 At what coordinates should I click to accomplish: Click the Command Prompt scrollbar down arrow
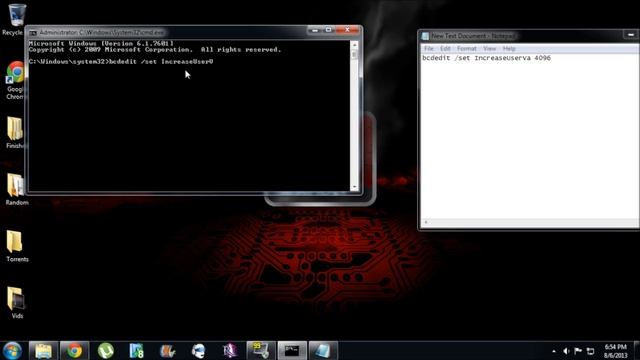click(354, 187)
